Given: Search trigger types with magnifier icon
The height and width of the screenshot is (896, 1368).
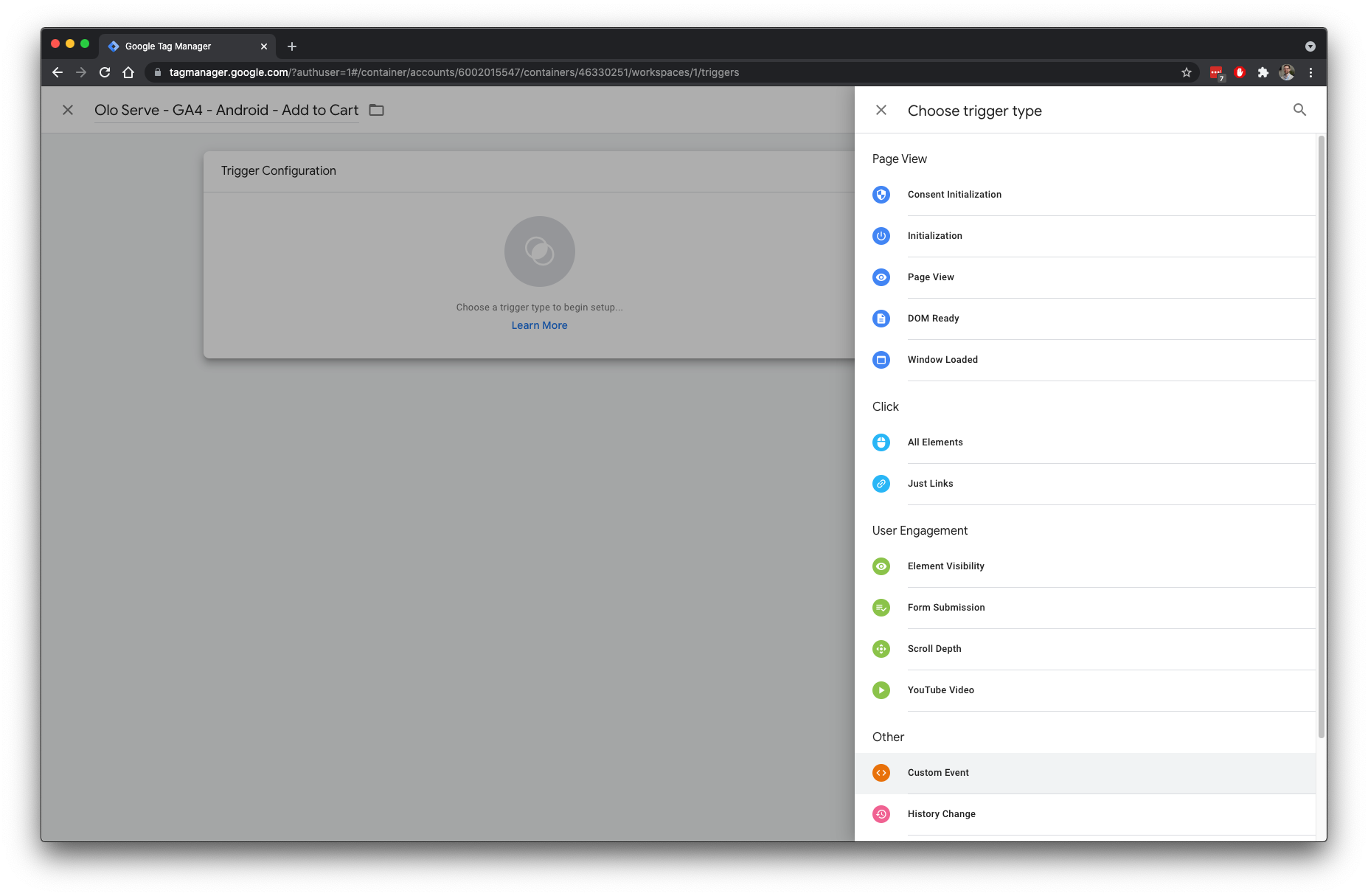Looking at the screenshot, I should click(x=1299, y=110).
